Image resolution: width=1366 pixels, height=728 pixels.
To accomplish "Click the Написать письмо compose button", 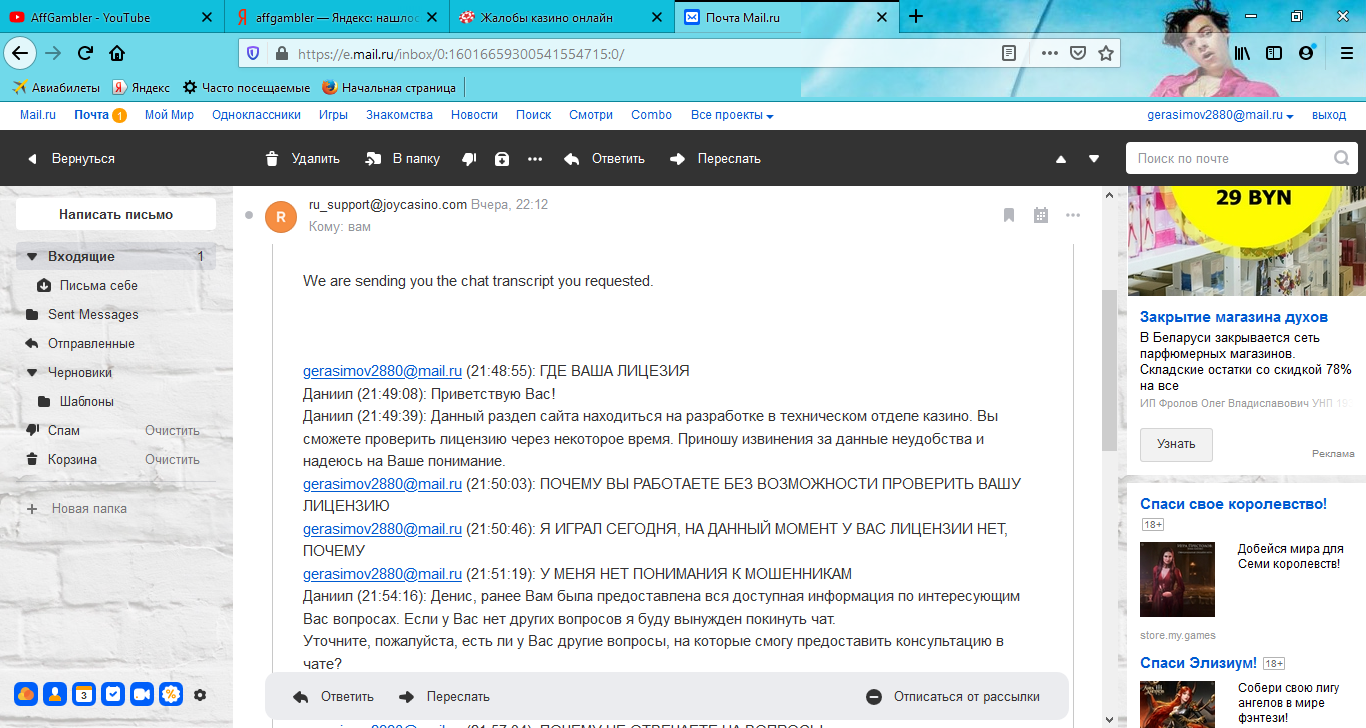I will pyautogui.click(x=116, y=214).
